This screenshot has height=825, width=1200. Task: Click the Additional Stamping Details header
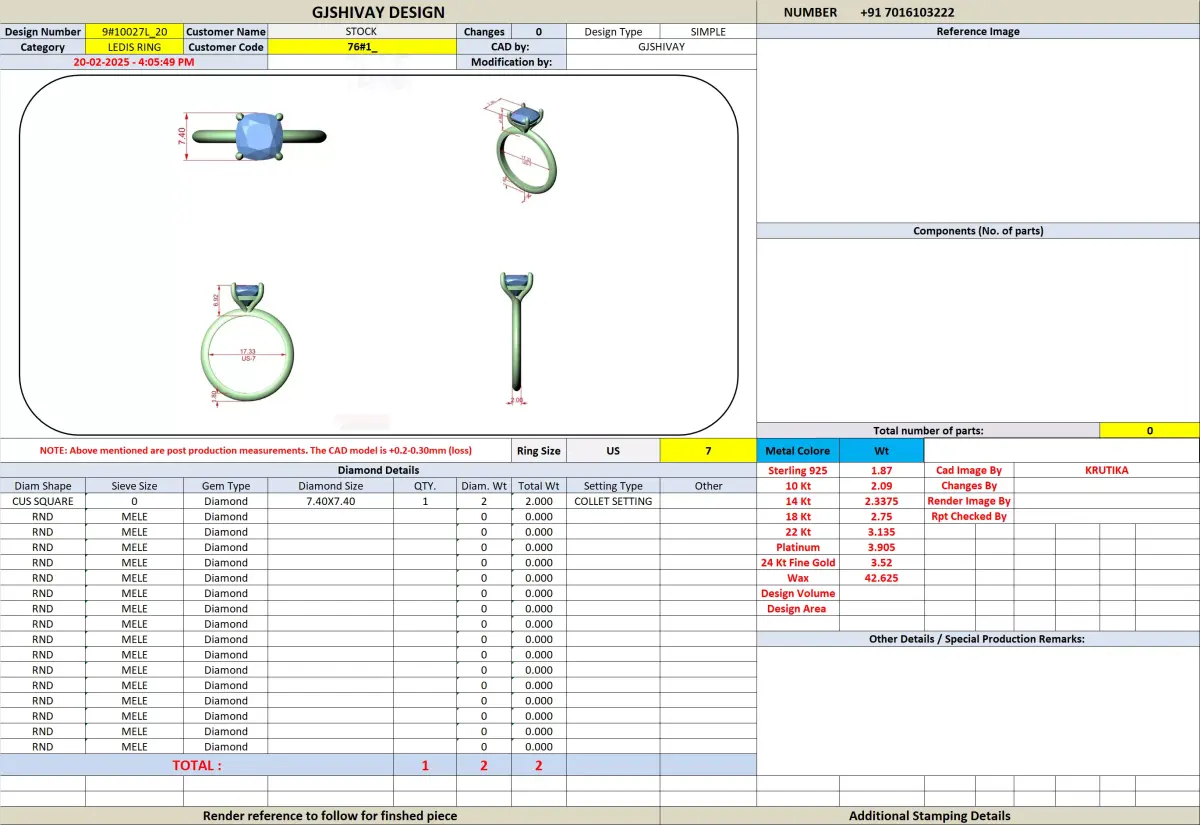[930, 816]
